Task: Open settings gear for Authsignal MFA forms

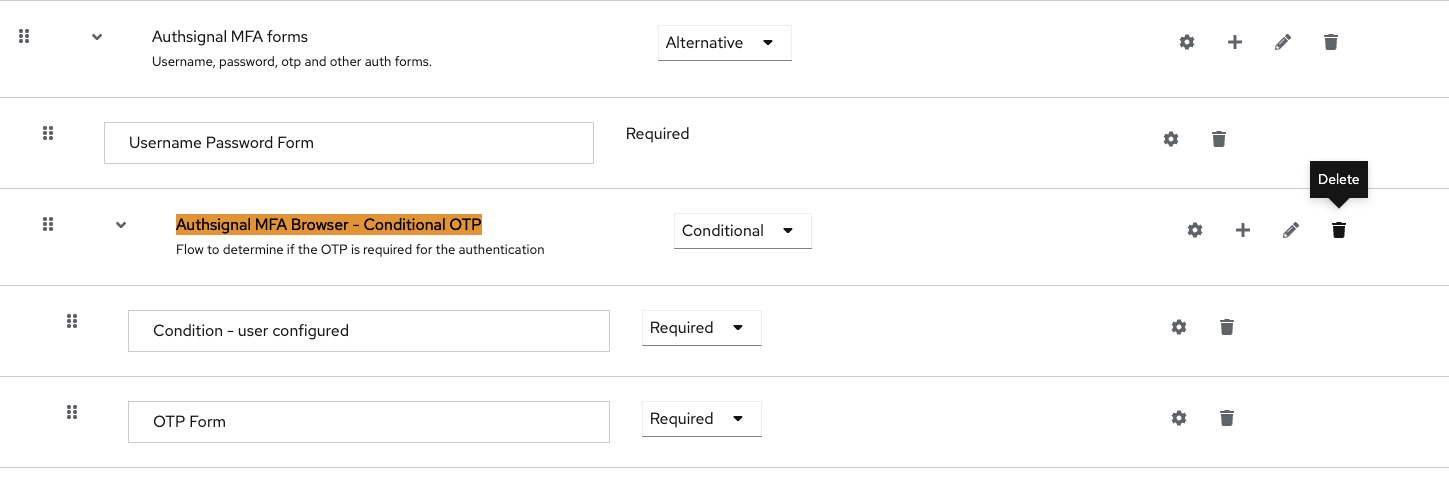Action: [1187, 42]
